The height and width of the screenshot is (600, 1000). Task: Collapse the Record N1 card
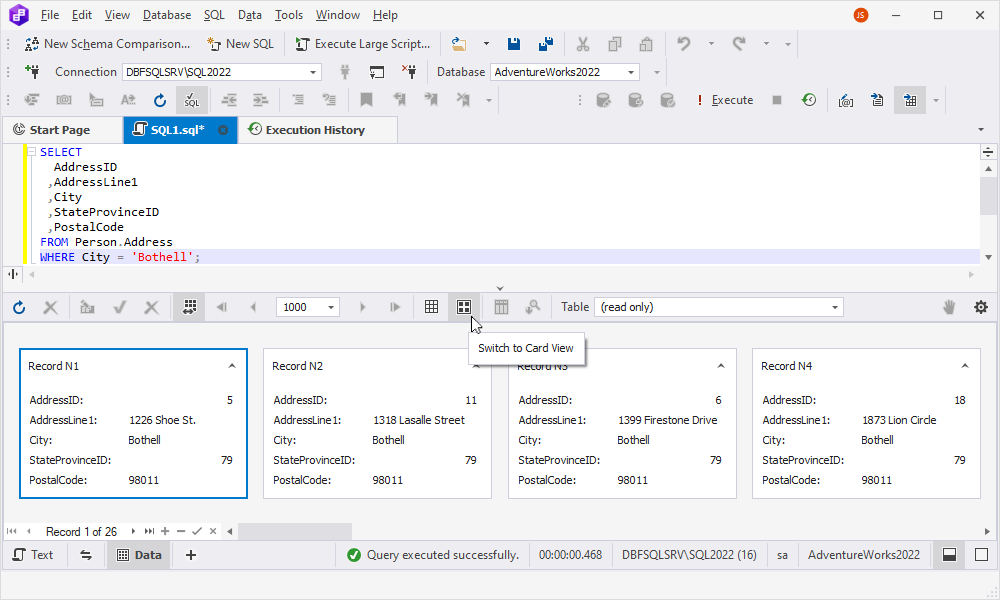click(232, 366)
